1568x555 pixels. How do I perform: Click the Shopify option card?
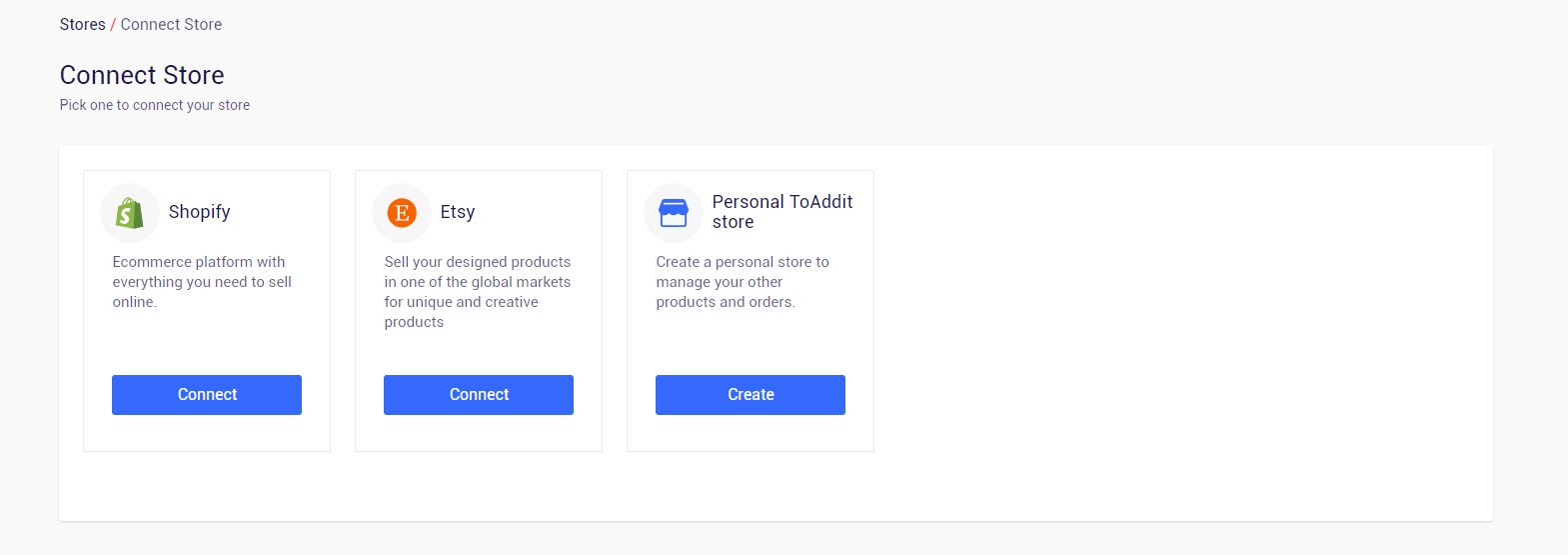click(x=207, y=311)
